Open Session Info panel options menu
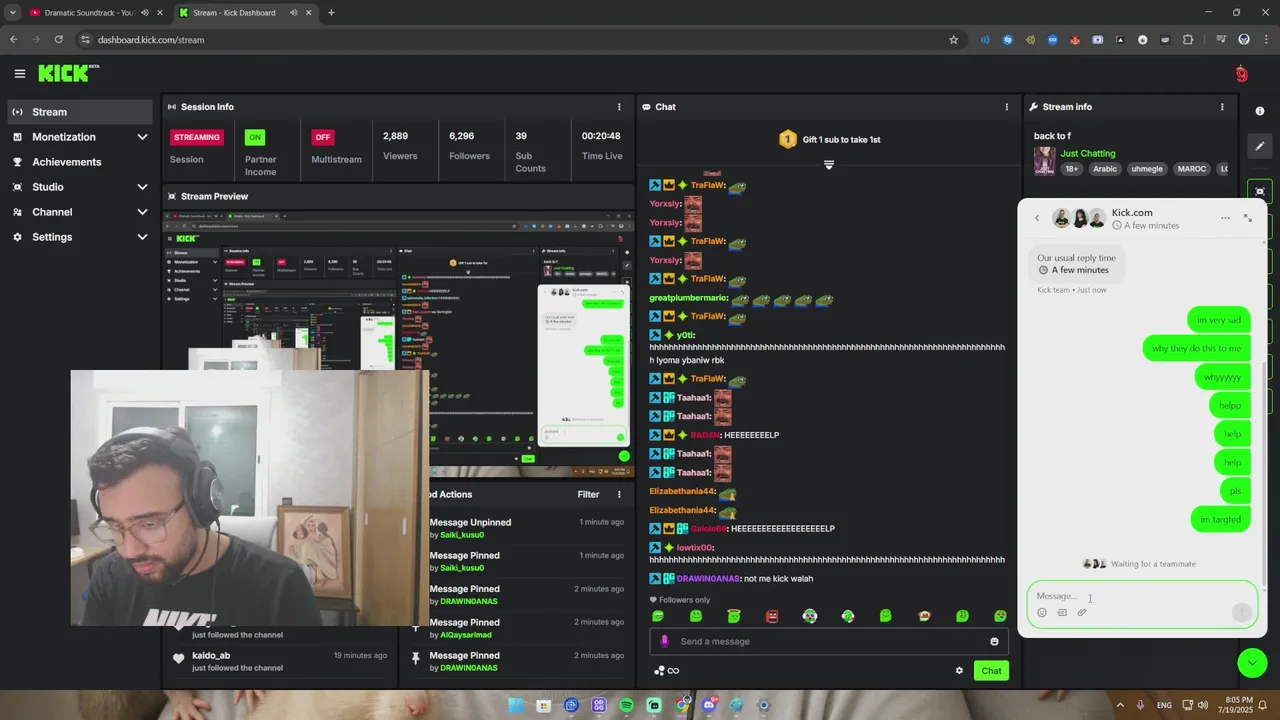 pyautogui.click(x=619, y=107)
